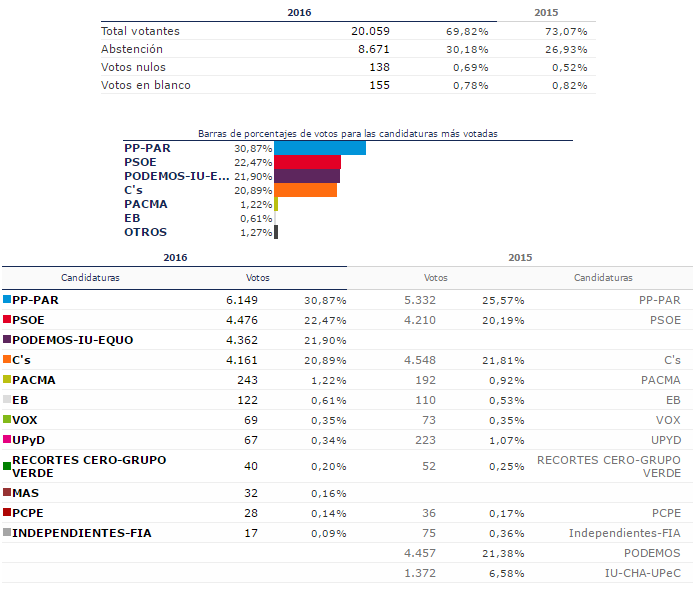Click the red PSOE percentage bar

(308, 162)
